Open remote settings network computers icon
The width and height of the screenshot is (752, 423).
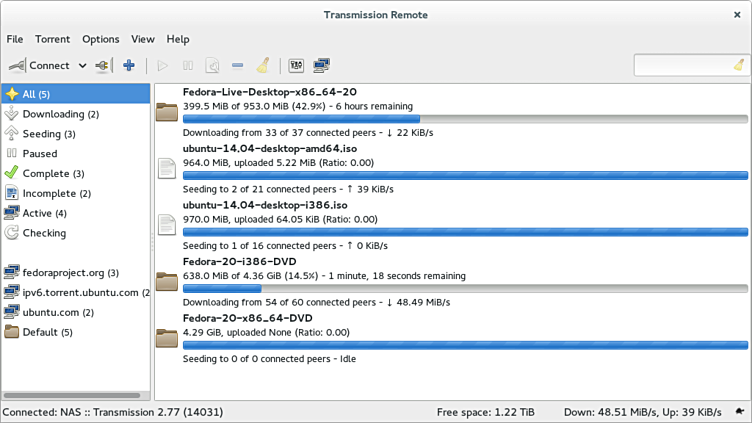coord(321,66)
